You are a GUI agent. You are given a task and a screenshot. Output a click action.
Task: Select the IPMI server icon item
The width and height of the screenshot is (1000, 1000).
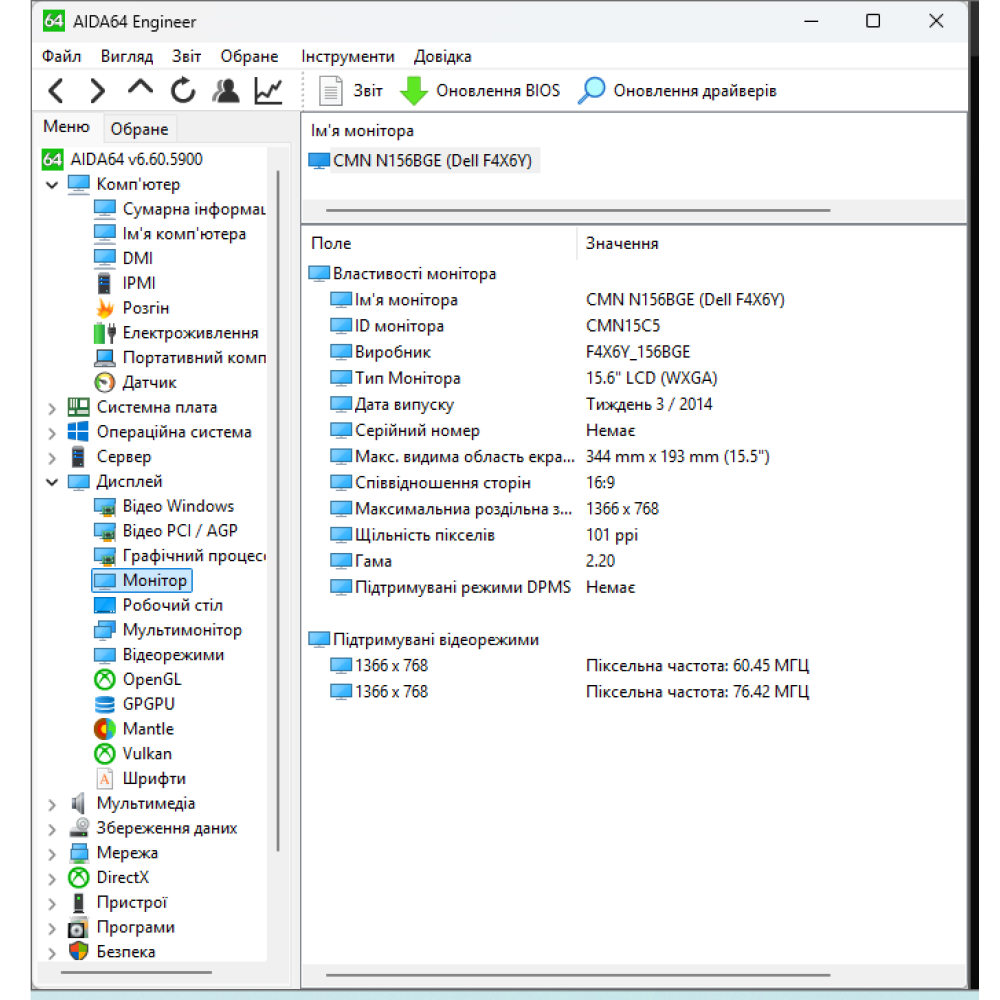[x=125, y=283]
